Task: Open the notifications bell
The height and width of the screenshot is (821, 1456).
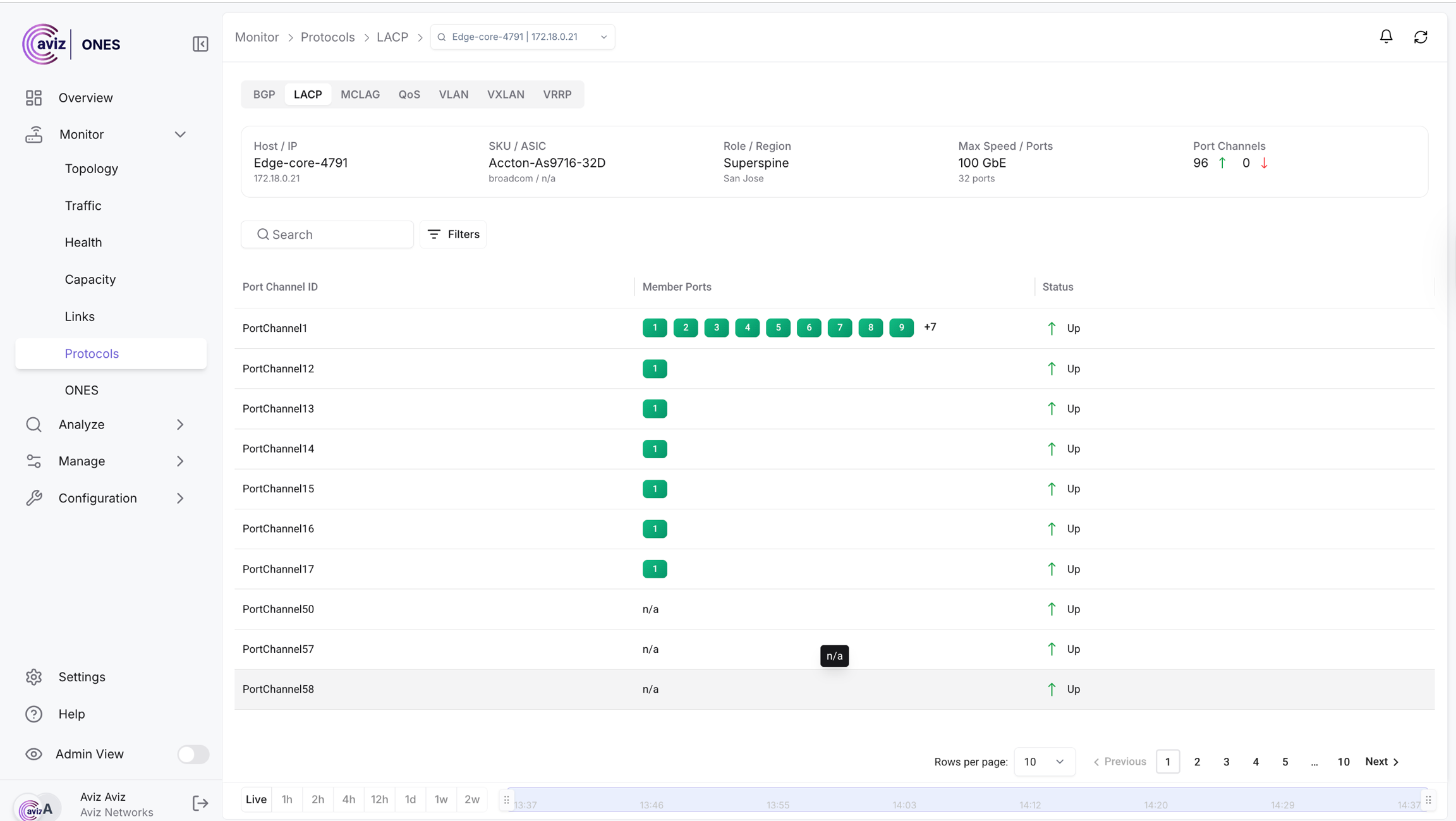Action: [x=1386, y=37]
